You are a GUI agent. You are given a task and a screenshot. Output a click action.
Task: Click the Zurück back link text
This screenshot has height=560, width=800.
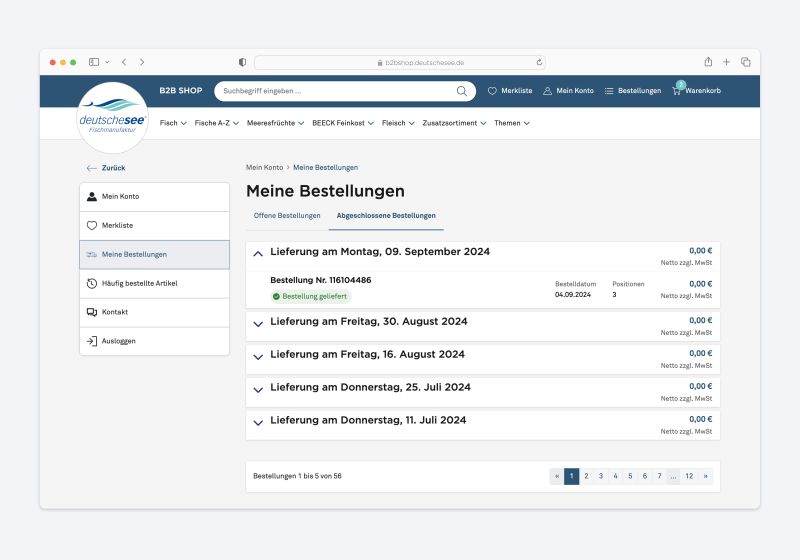pyautogui.click(x=113, y=168)
